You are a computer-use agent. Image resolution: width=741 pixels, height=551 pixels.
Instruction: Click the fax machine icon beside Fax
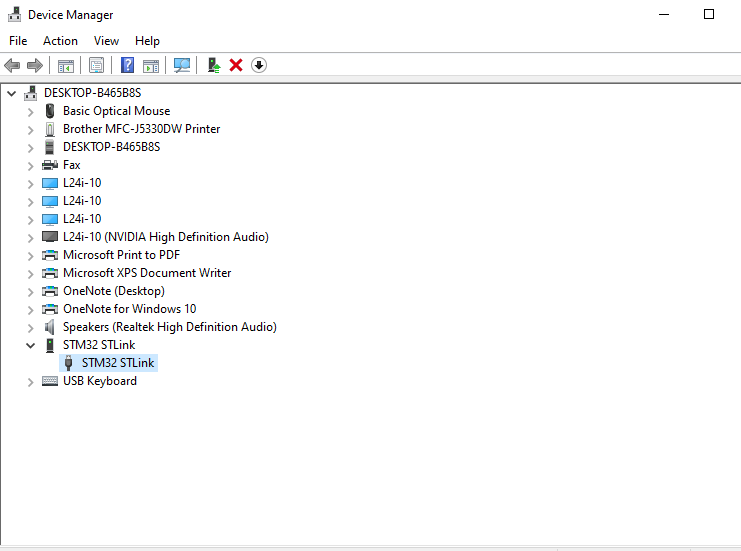[50, 165]
